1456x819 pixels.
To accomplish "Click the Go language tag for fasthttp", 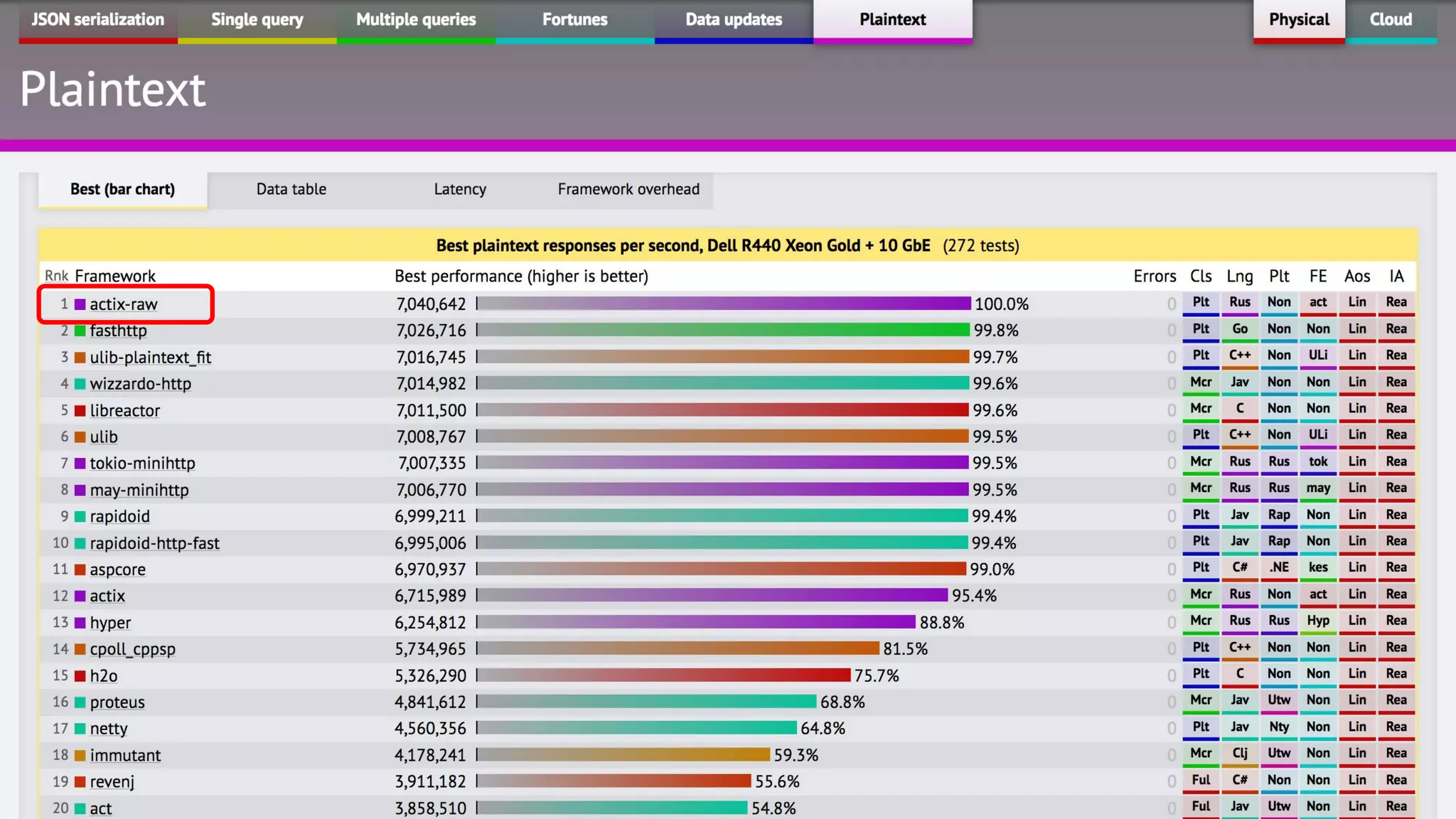I will (1239, 329).
